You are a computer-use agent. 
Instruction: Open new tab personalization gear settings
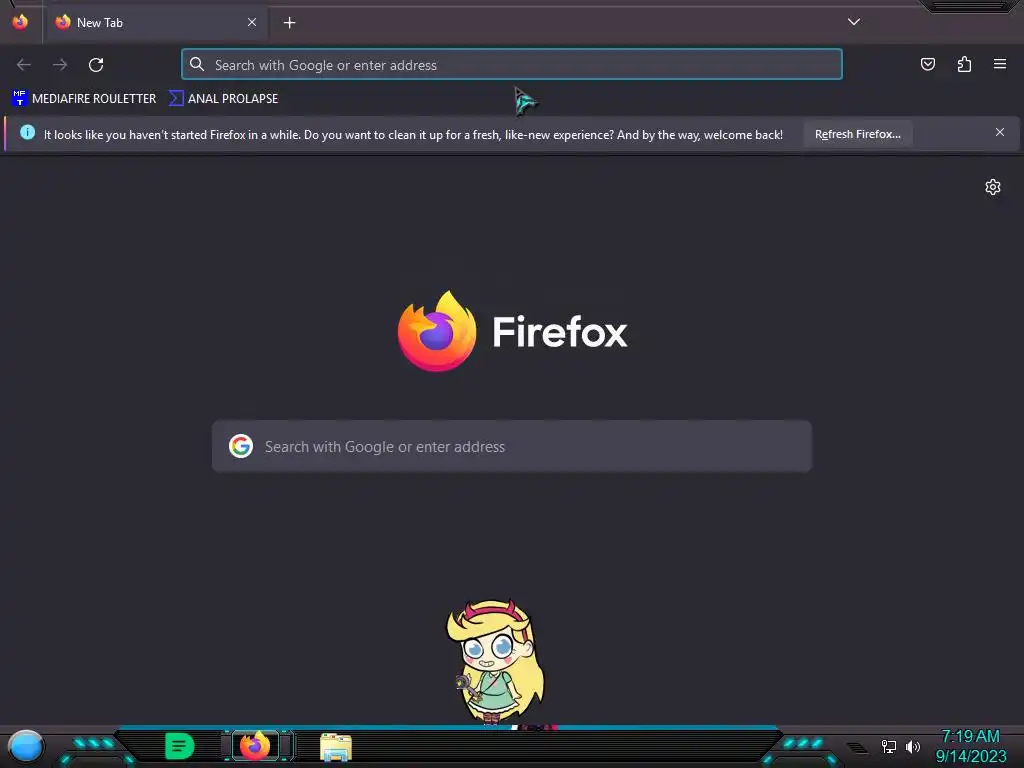coord(993,187)
